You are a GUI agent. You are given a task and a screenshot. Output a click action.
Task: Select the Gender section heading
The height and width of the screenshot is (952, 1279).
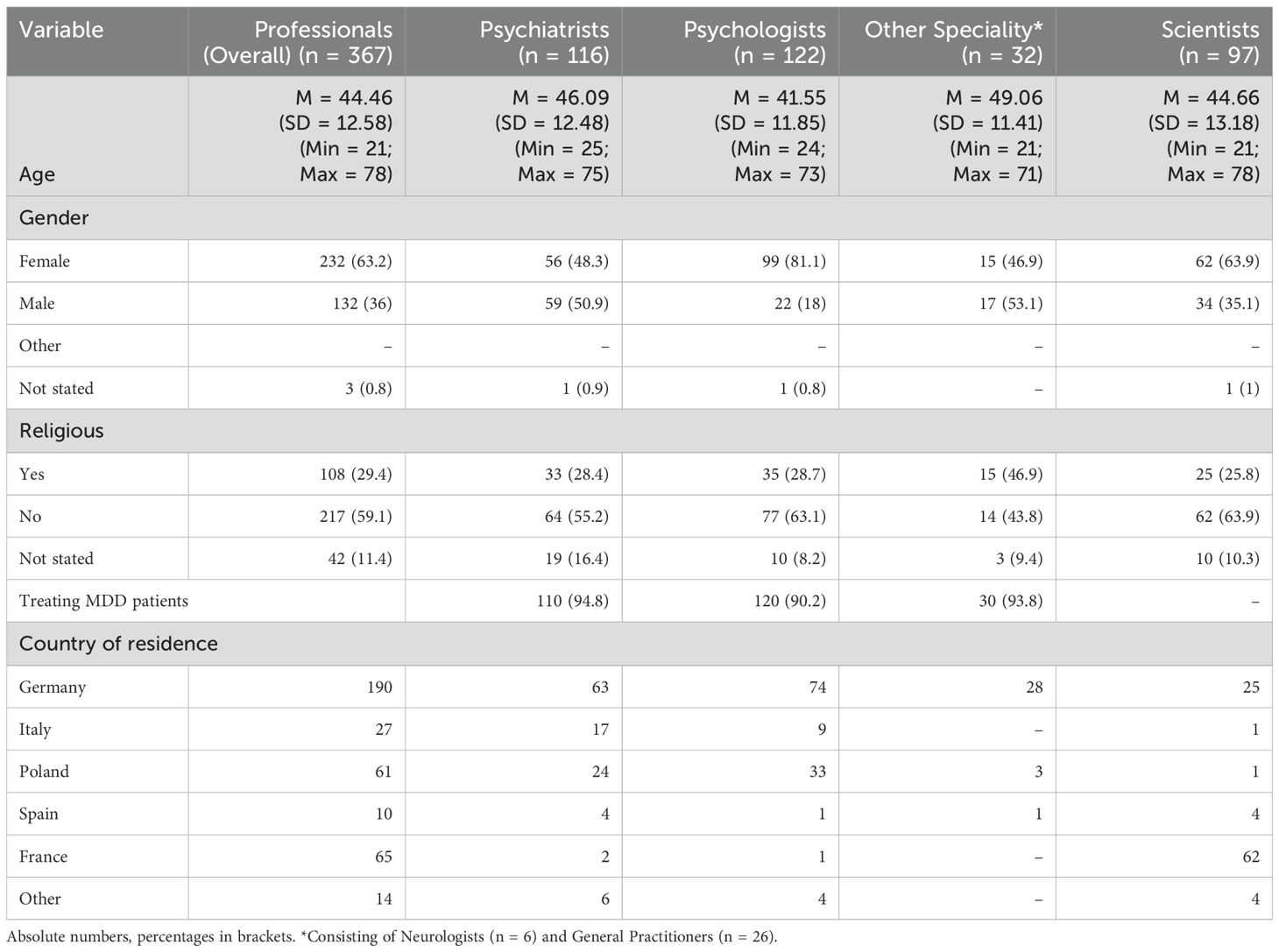click(x=54, y=218)
